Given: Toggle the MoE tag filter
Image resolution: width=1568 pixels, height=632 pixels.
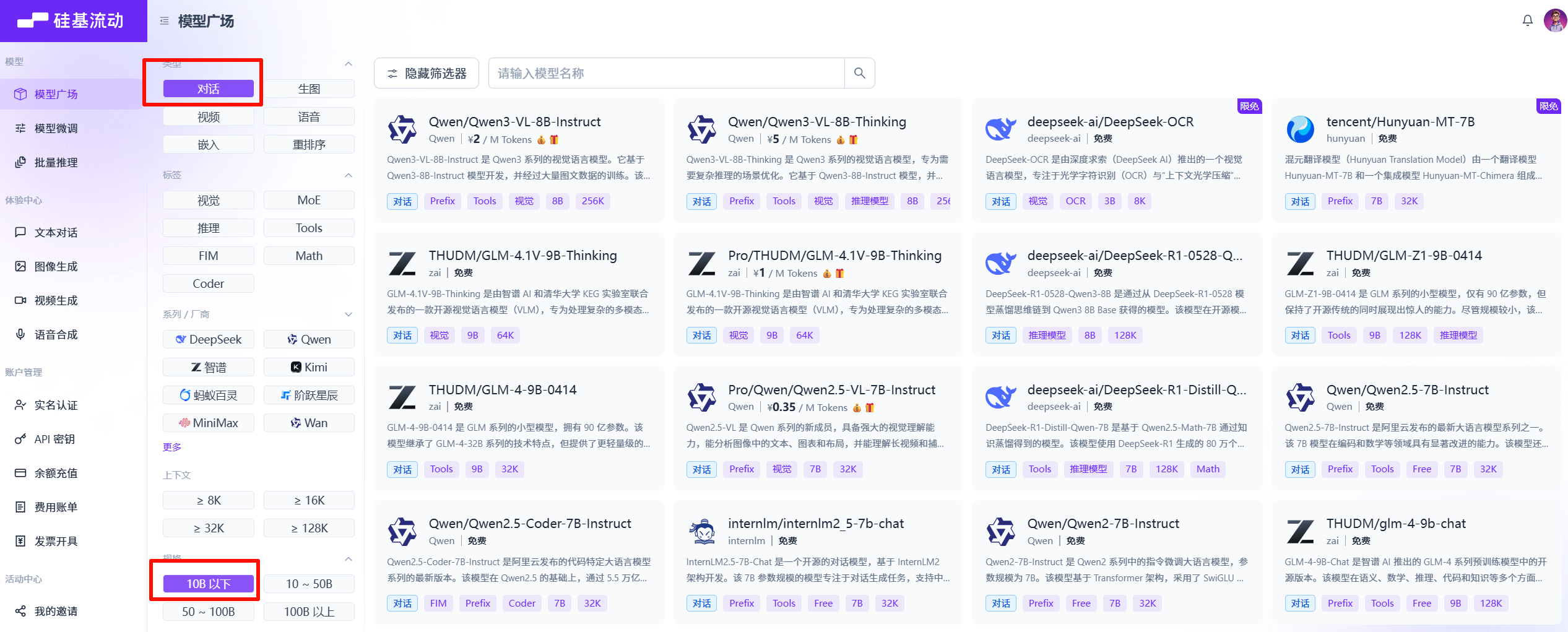Looking at the screenshot, I should coord(308,201).
